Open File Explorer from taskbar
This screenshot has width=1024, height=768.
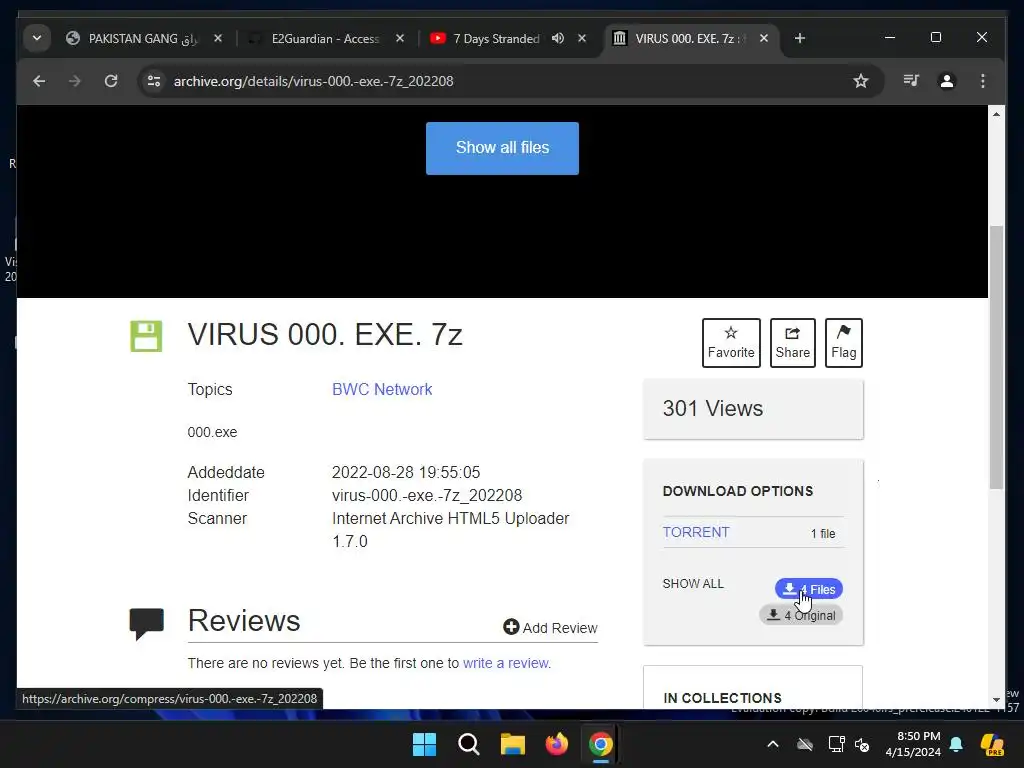click(513, 744)
